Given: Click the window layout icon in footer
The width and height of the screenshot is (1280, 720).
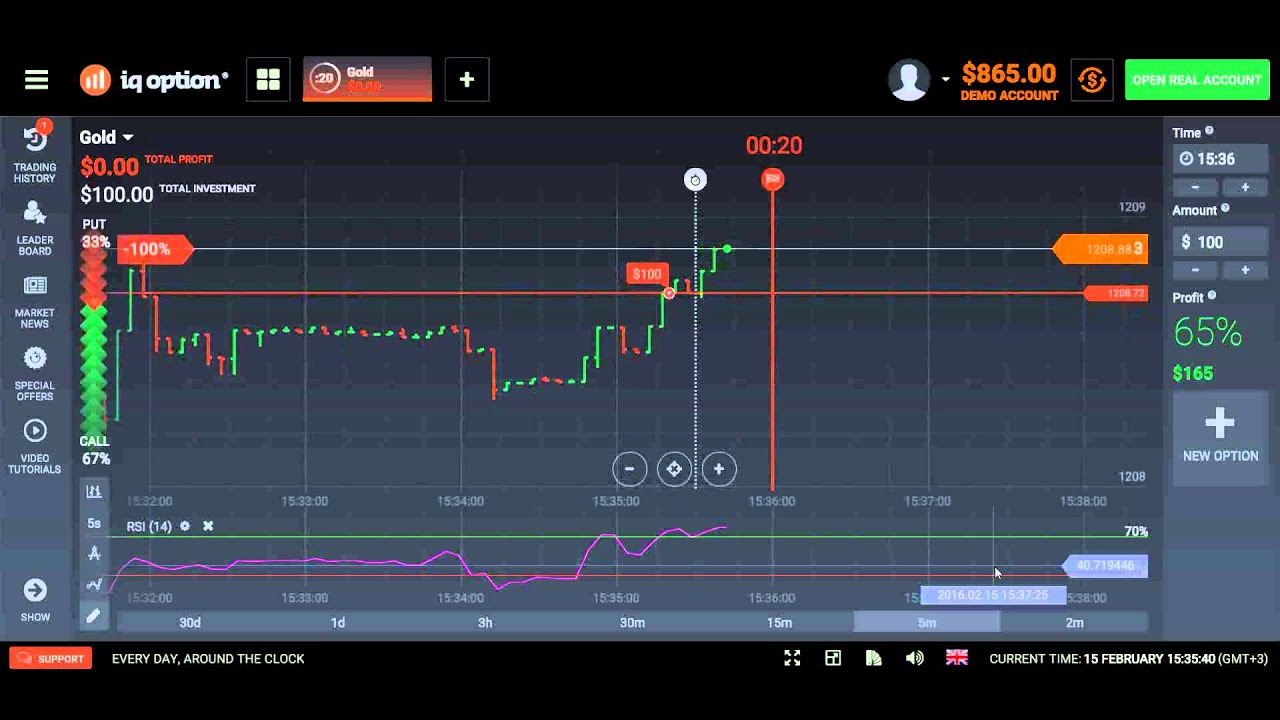Looking at the screenshot, I should (833, 658).
